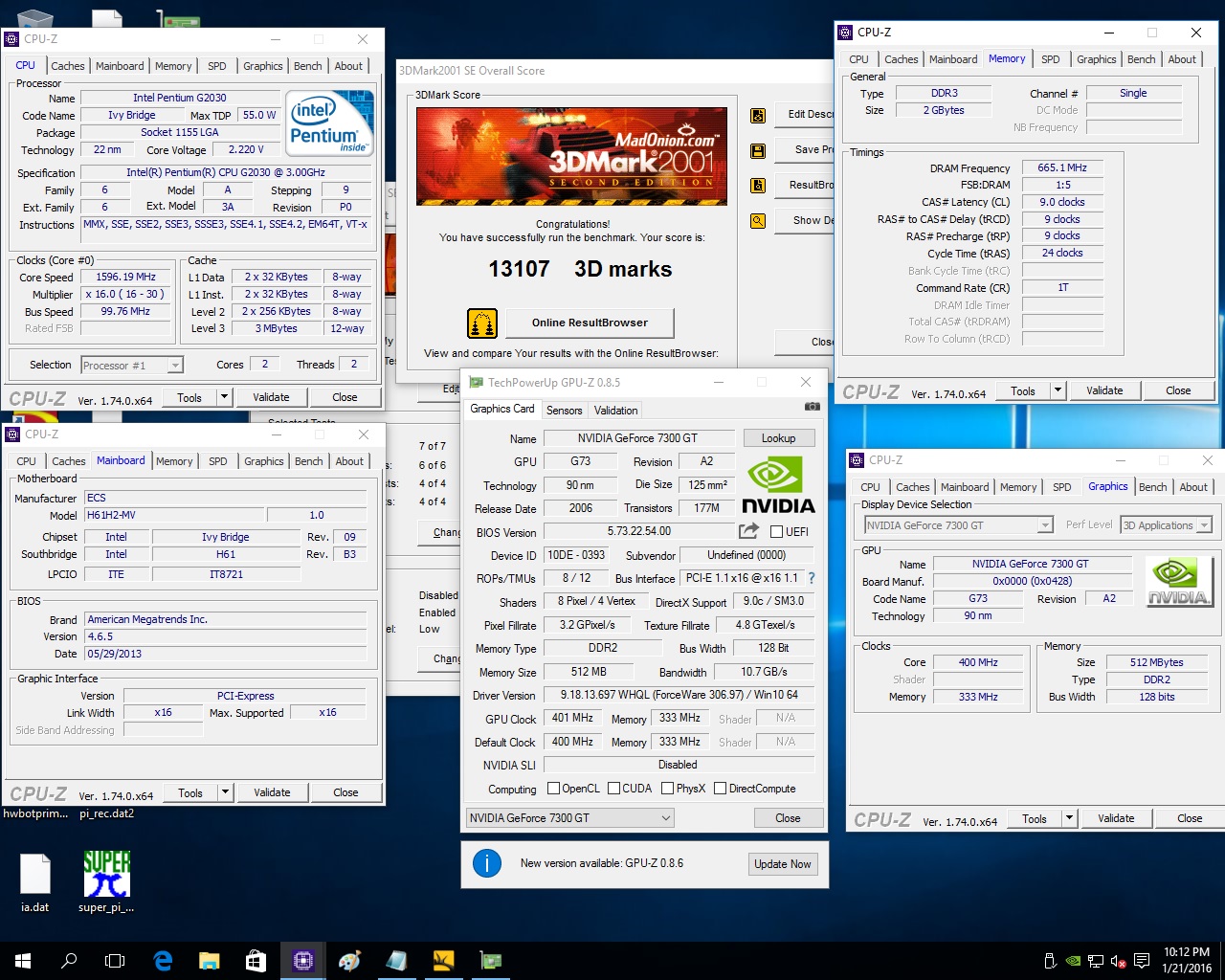
Task: Click the CPU-Z taskbar icon
Action: pos(303,961)
